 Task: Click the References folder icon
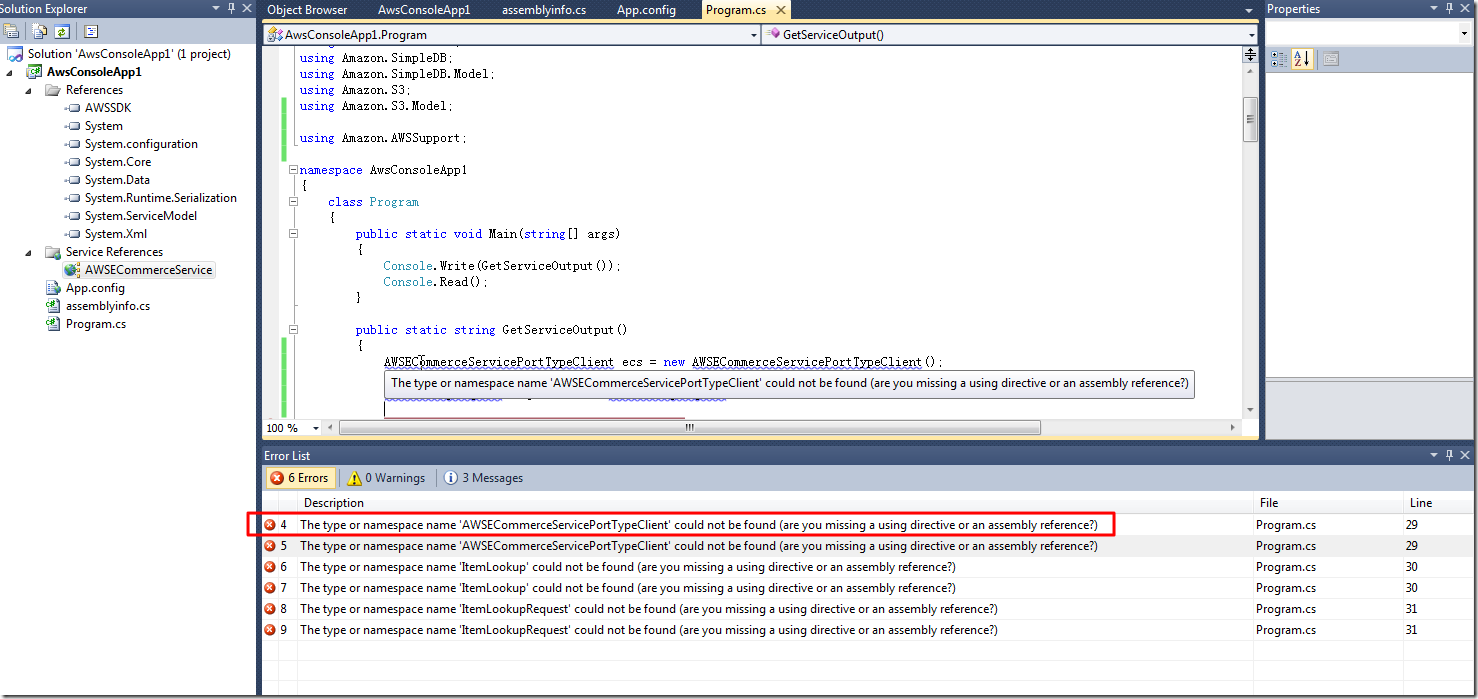point(54,90)
